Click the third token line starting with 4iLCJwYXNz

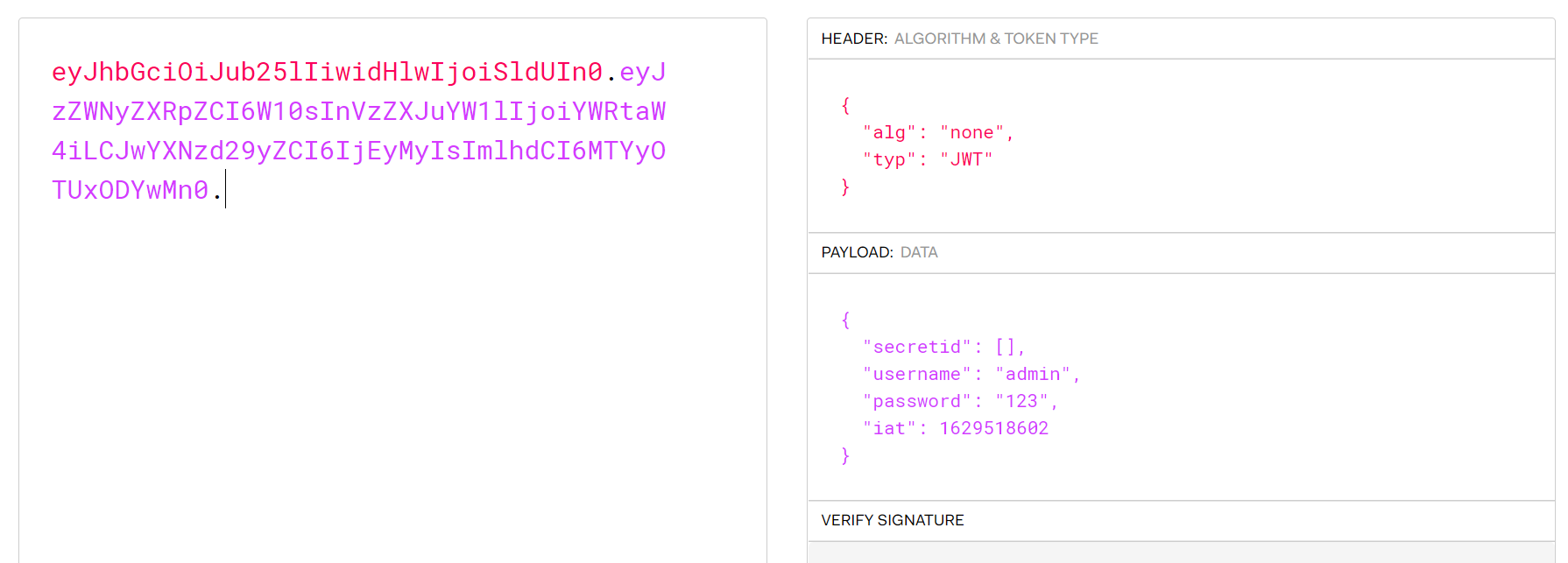click(x=358, y=151)
